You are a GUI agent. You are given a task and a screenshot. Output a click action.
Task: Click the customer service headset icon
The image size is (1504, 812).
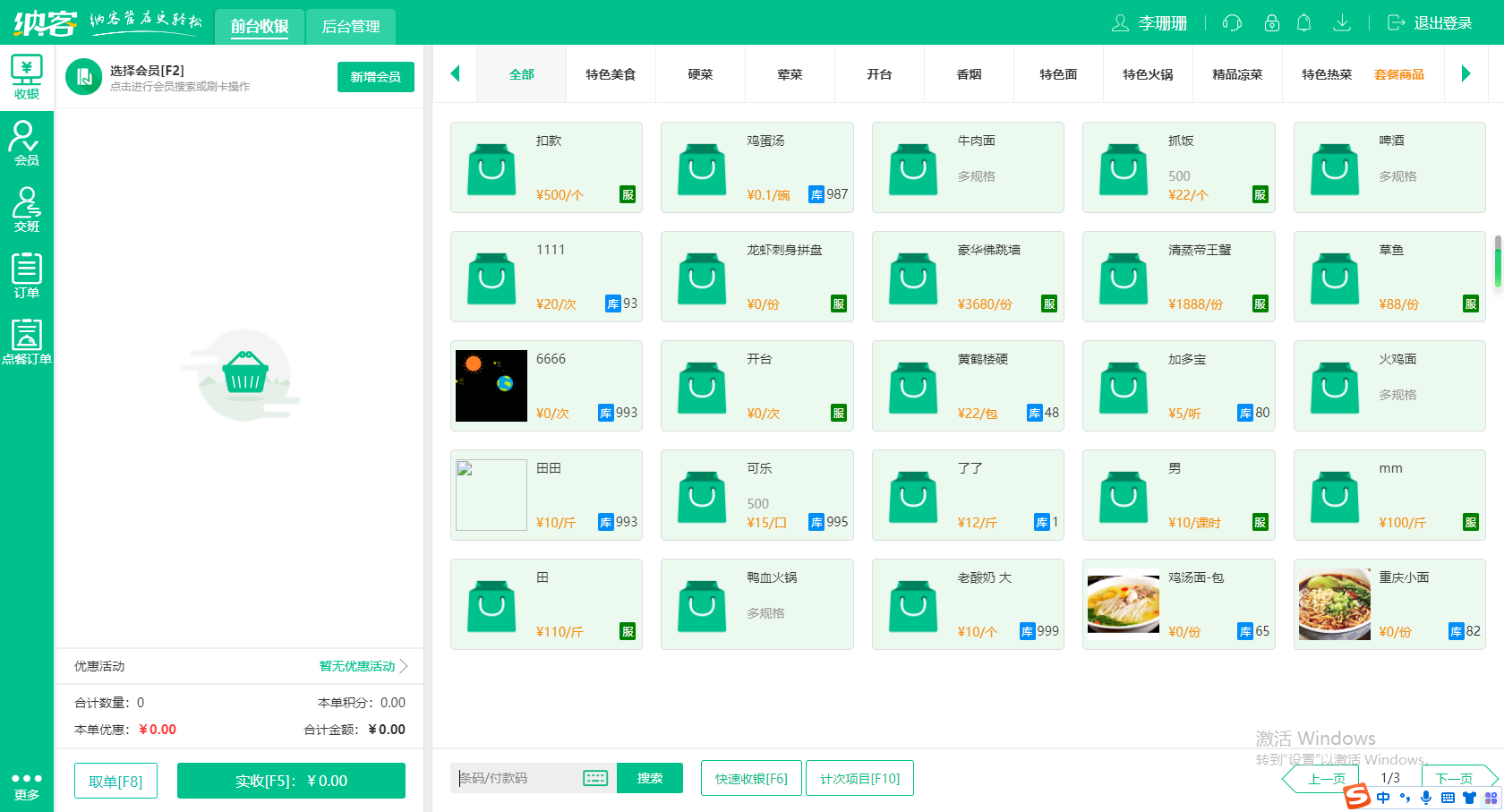1232,23
